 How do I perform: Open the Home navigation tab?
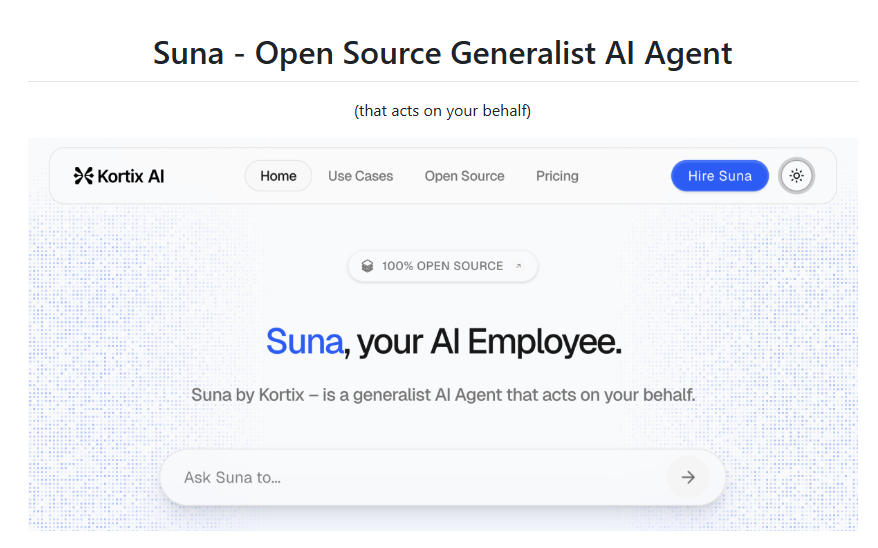(x=278, y=176)
